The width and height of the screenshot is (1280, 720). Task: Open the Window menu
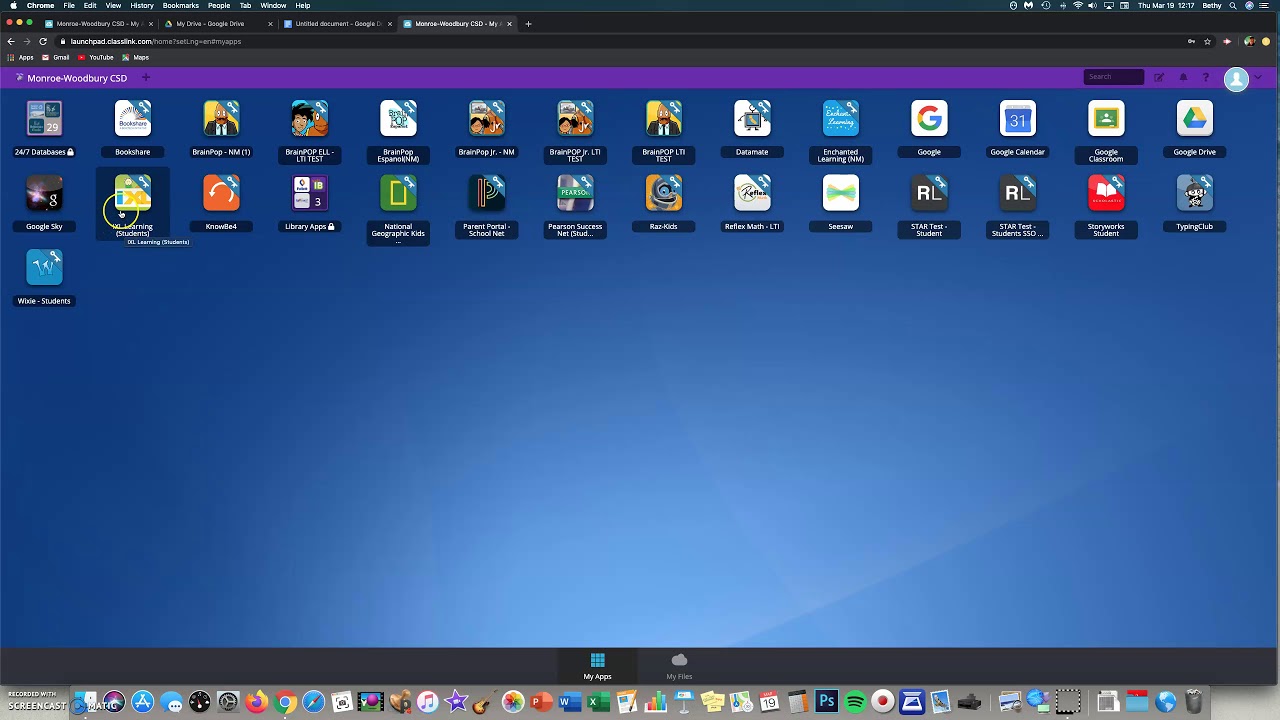click(273, 5)
